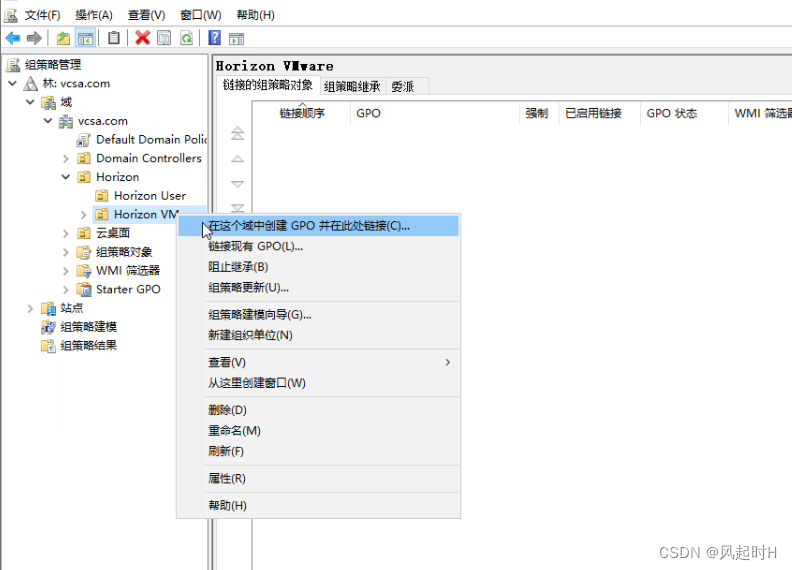
Task: Open the 查看(V) menu in menu bar
Action: click(x=146, y=15)
